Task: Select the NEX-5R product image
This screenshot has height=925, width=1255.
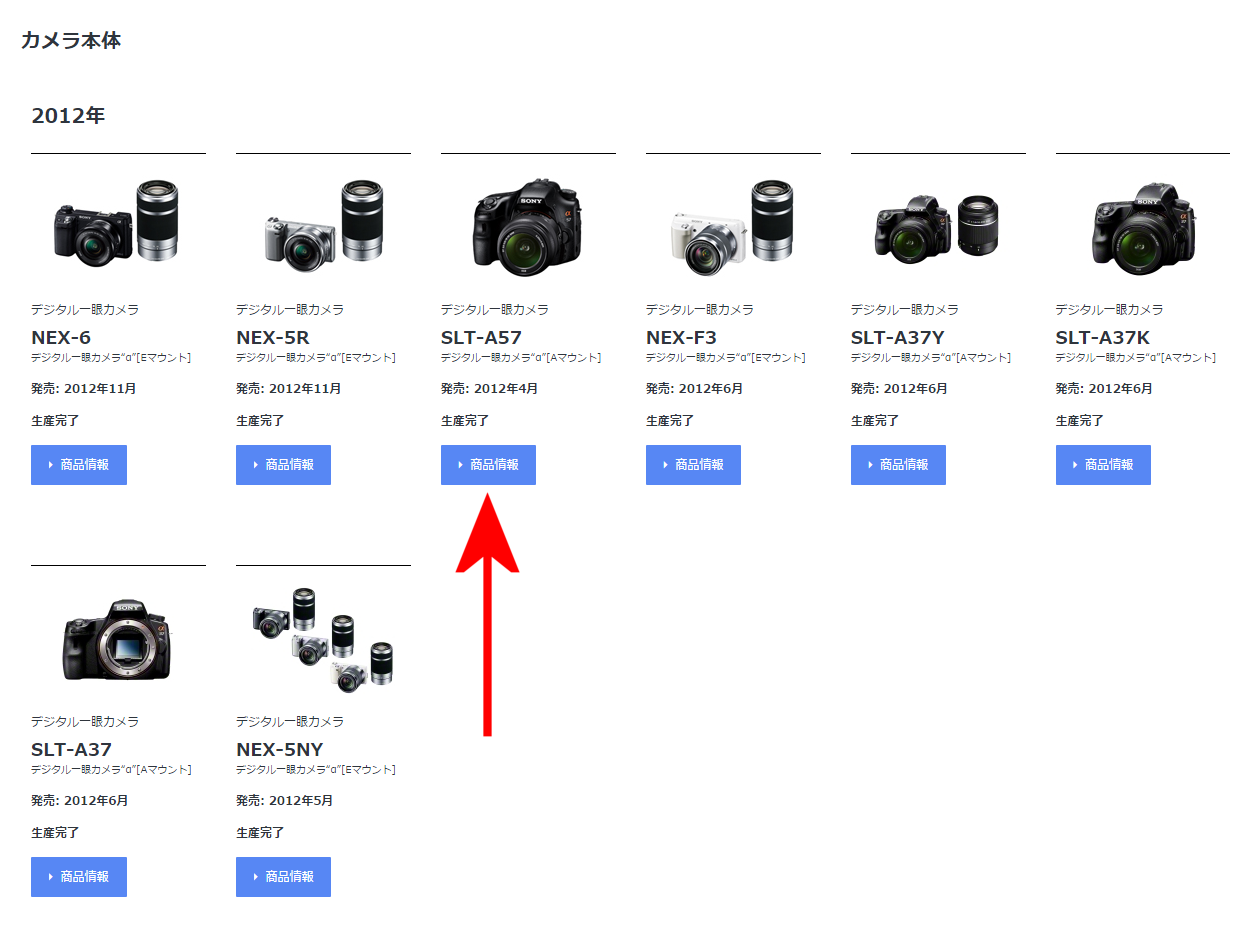Action: (x=323, y=226)
